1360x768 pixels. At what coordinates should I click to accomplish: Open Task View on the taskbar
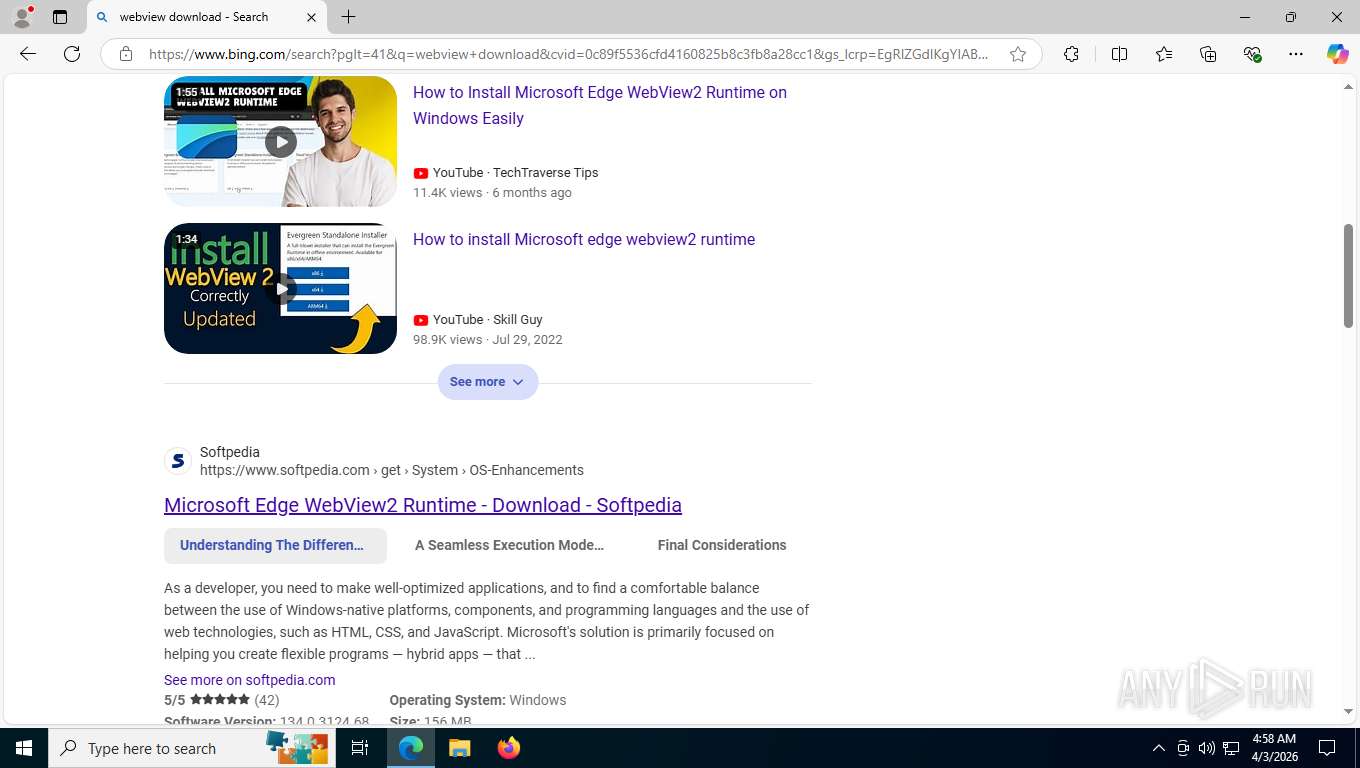(x=360, y=748)
